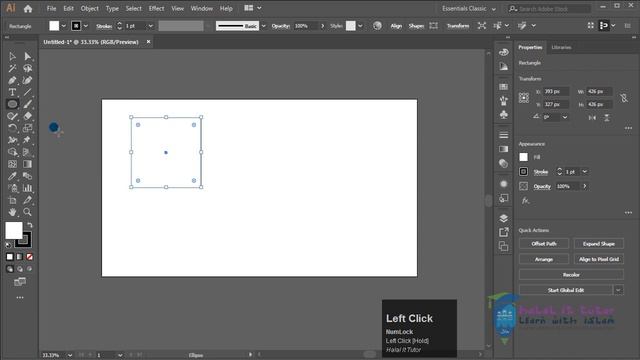Open the Window menu
Viewport: 640px width, 360px height.
[x=202, y=8]
